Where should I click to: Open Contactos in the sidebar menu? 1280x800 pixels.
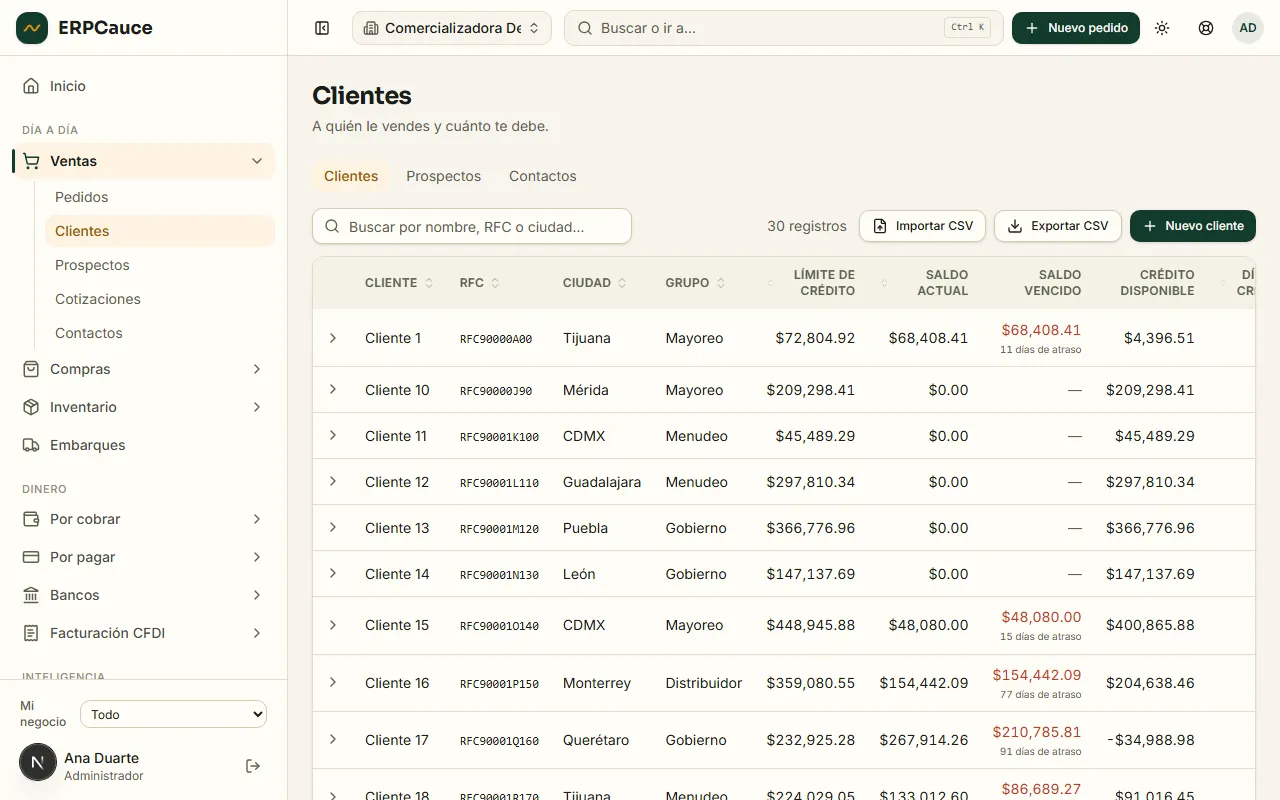[160, 333]
